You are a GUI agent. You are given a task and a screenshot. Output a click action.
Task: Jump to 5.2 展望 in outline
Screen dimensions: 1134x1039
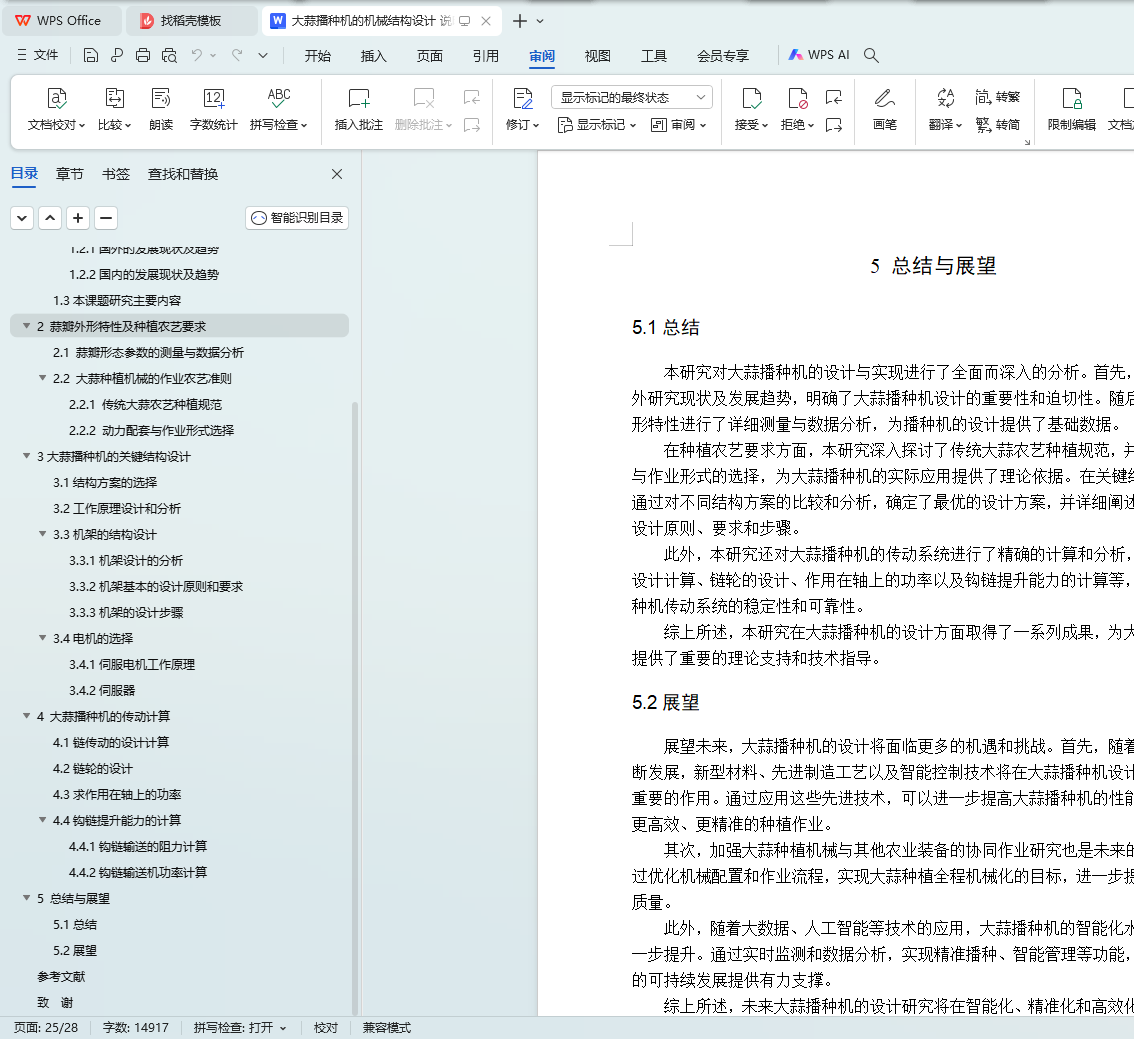click(74, 950)
